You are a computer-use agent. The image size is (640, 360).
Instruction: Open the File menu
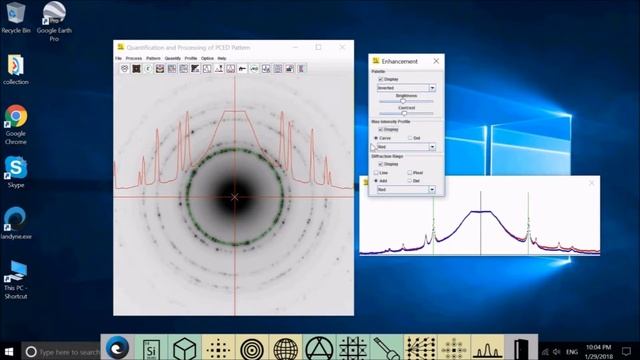tap(118, 58)
